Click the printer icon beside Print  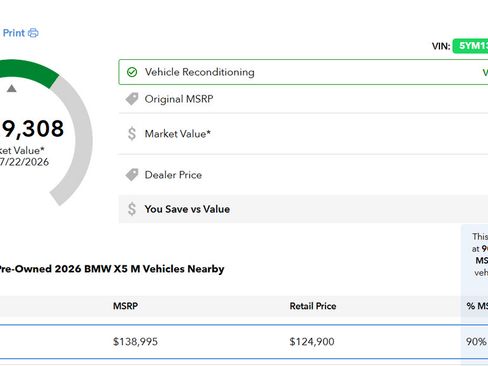(x=33, y=33)
